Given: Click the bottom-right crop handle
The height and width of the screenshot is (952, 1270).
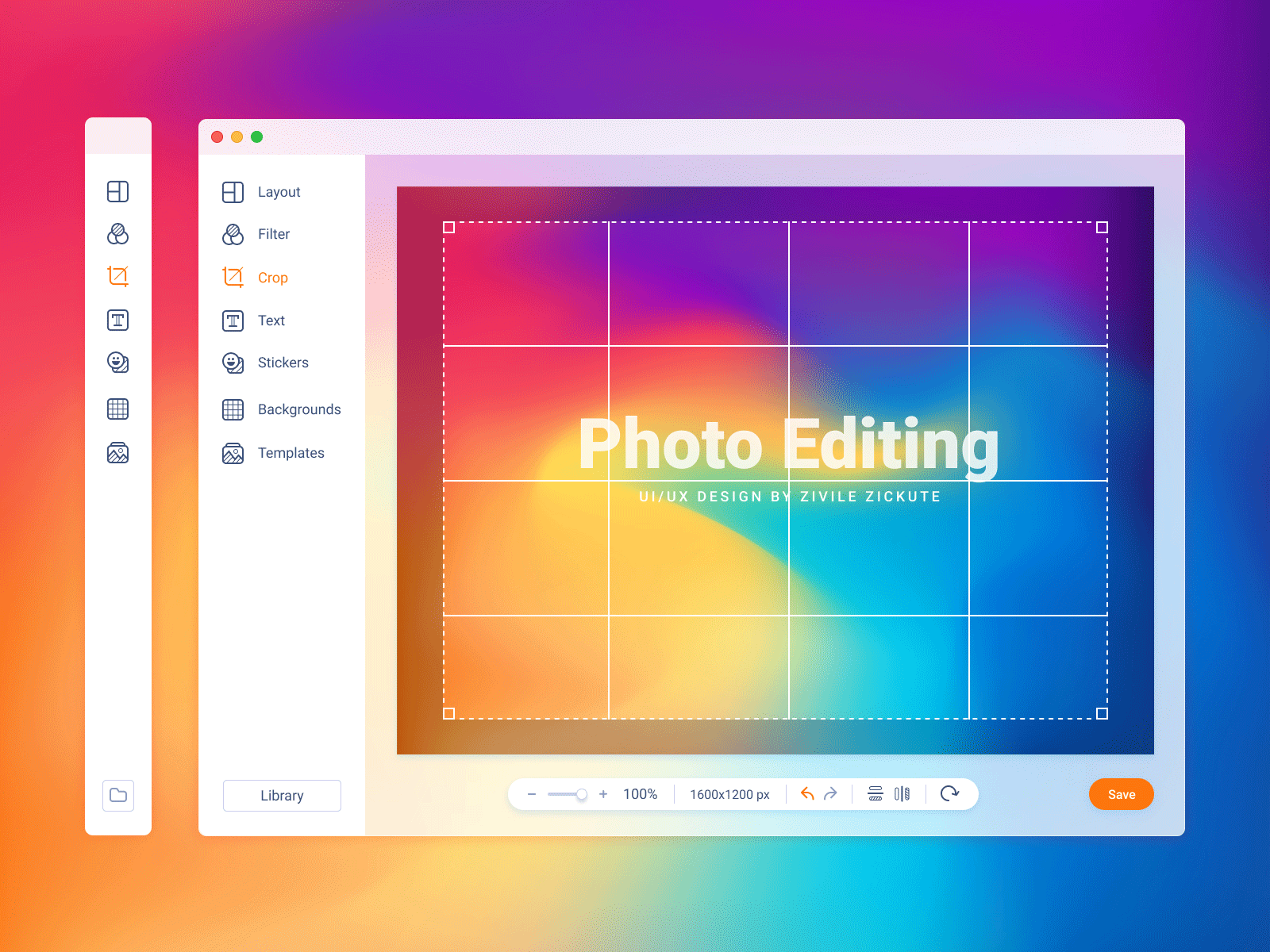Looking at the screenshot, I should click(1102, 713).
